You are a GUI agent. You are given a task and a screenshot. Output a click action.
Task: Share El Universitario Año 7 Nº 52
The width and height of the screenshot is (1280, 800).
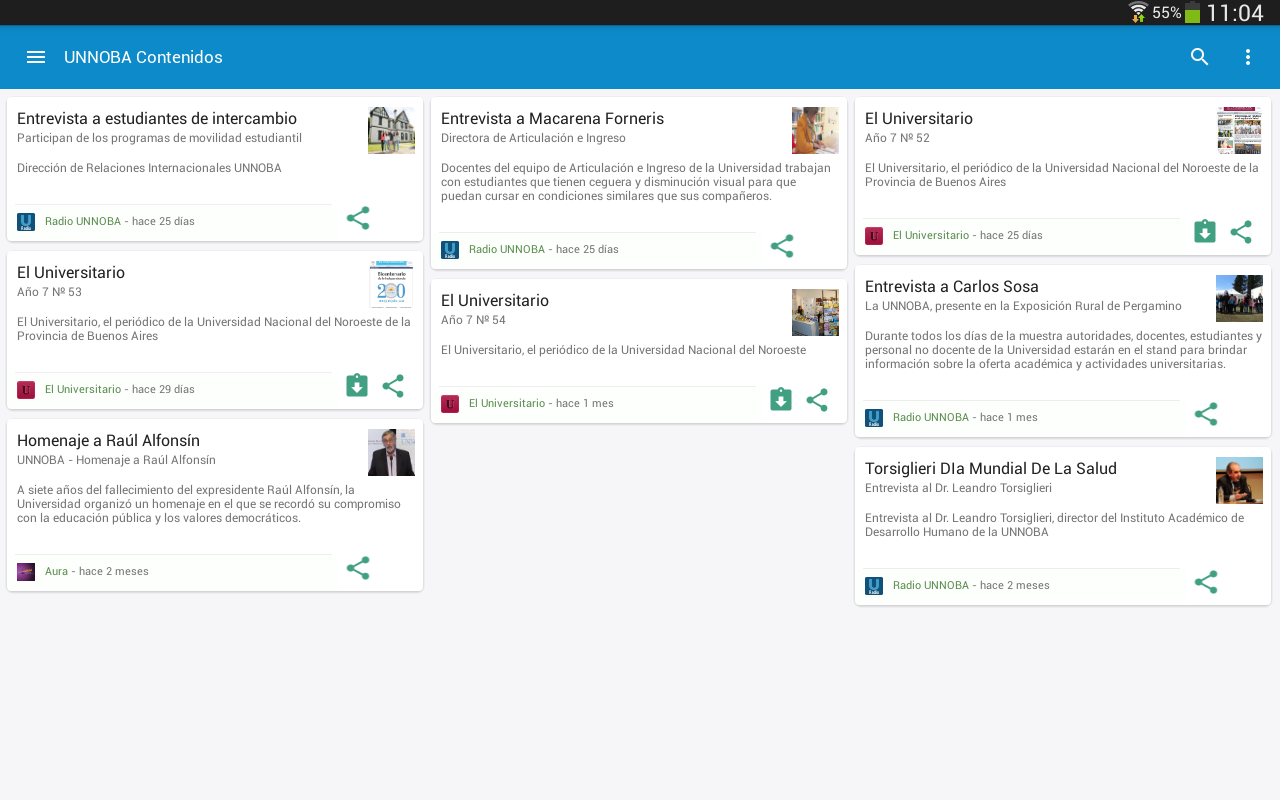pos(1241,232)
